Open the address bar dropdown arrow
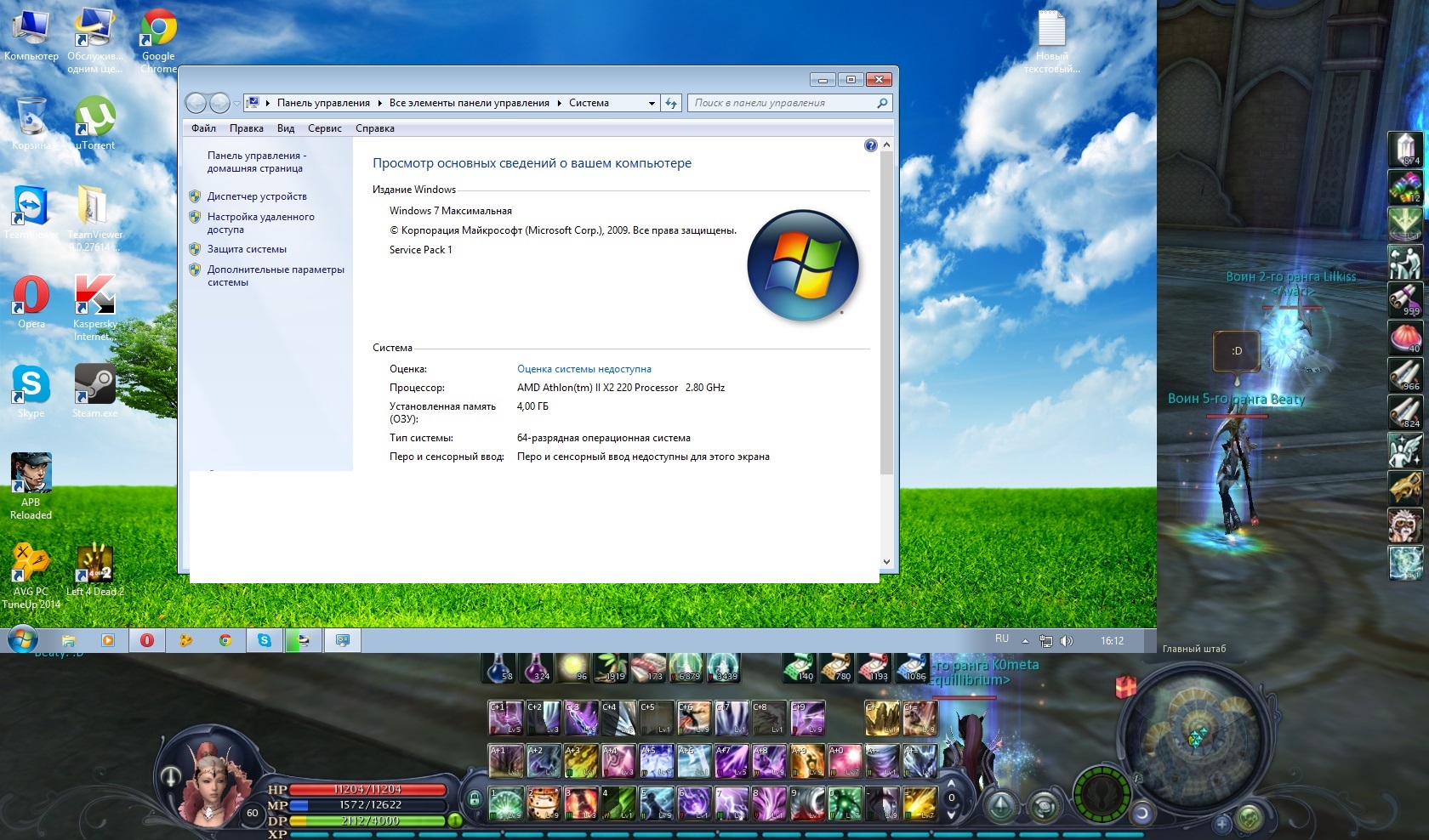Screen dimensions: 1429x840 652,103
